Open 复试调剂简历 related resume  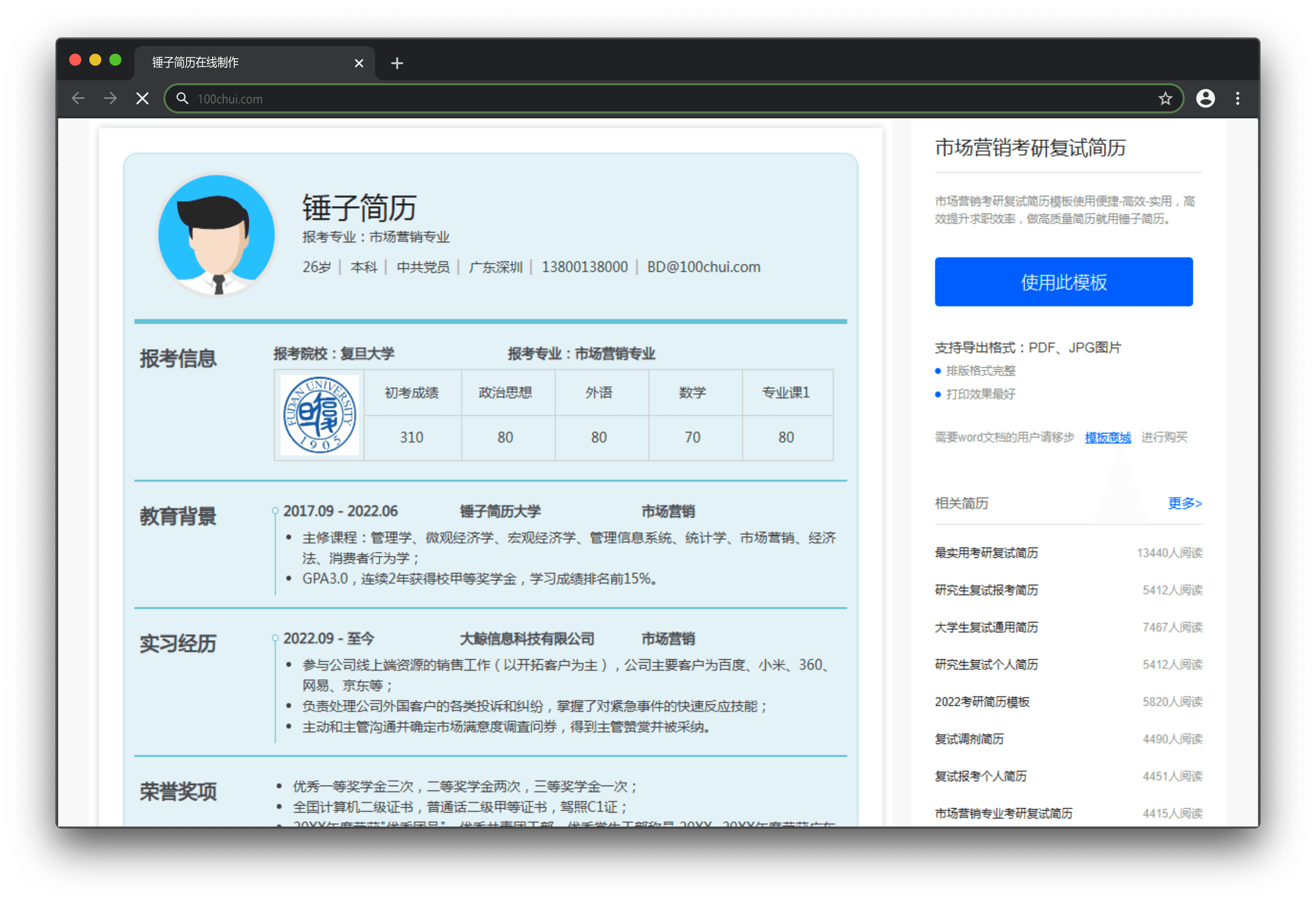pos(969,739)
